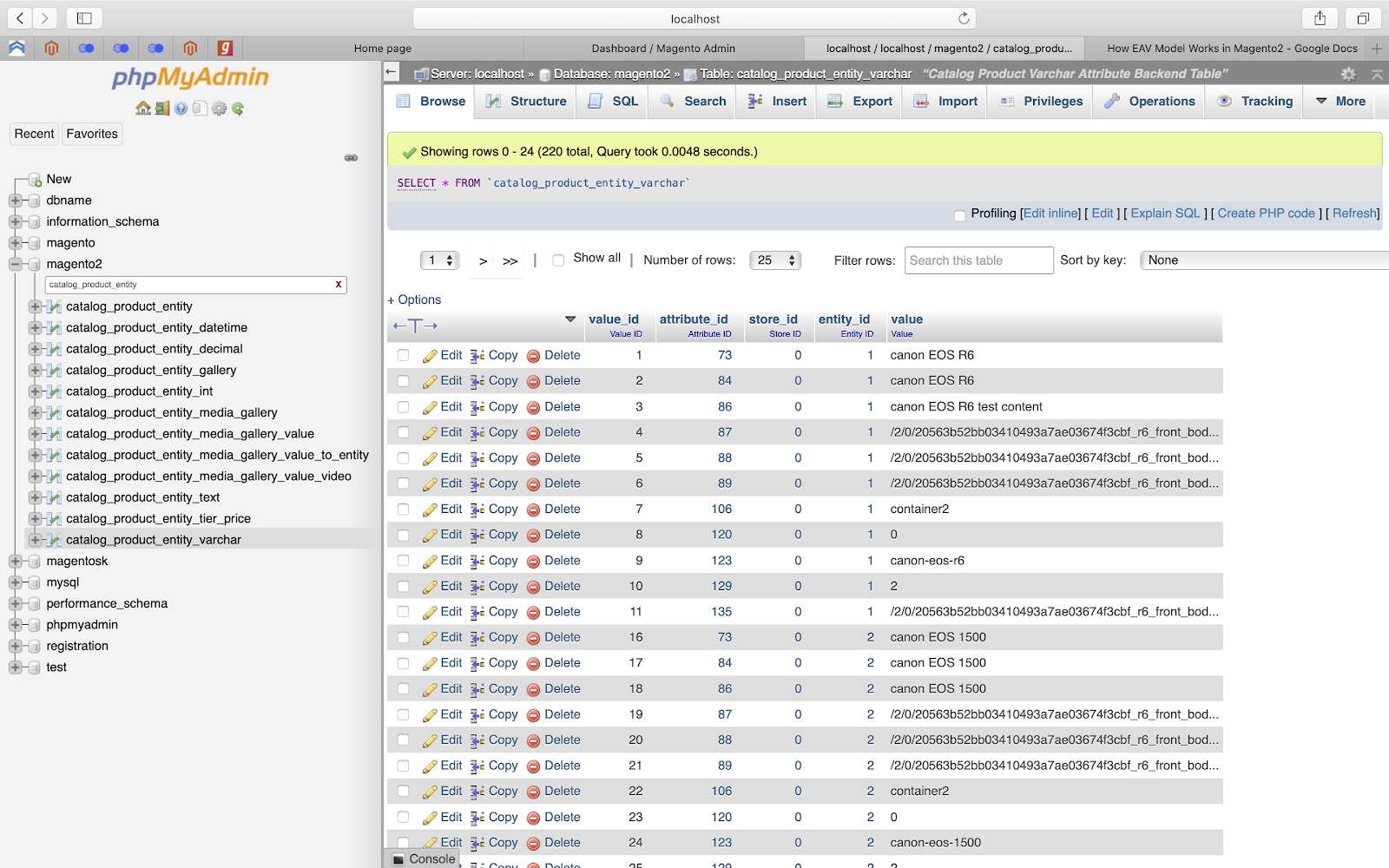Reload navigation panel green icon
The image size is (1389, 868).
point(238,108)
